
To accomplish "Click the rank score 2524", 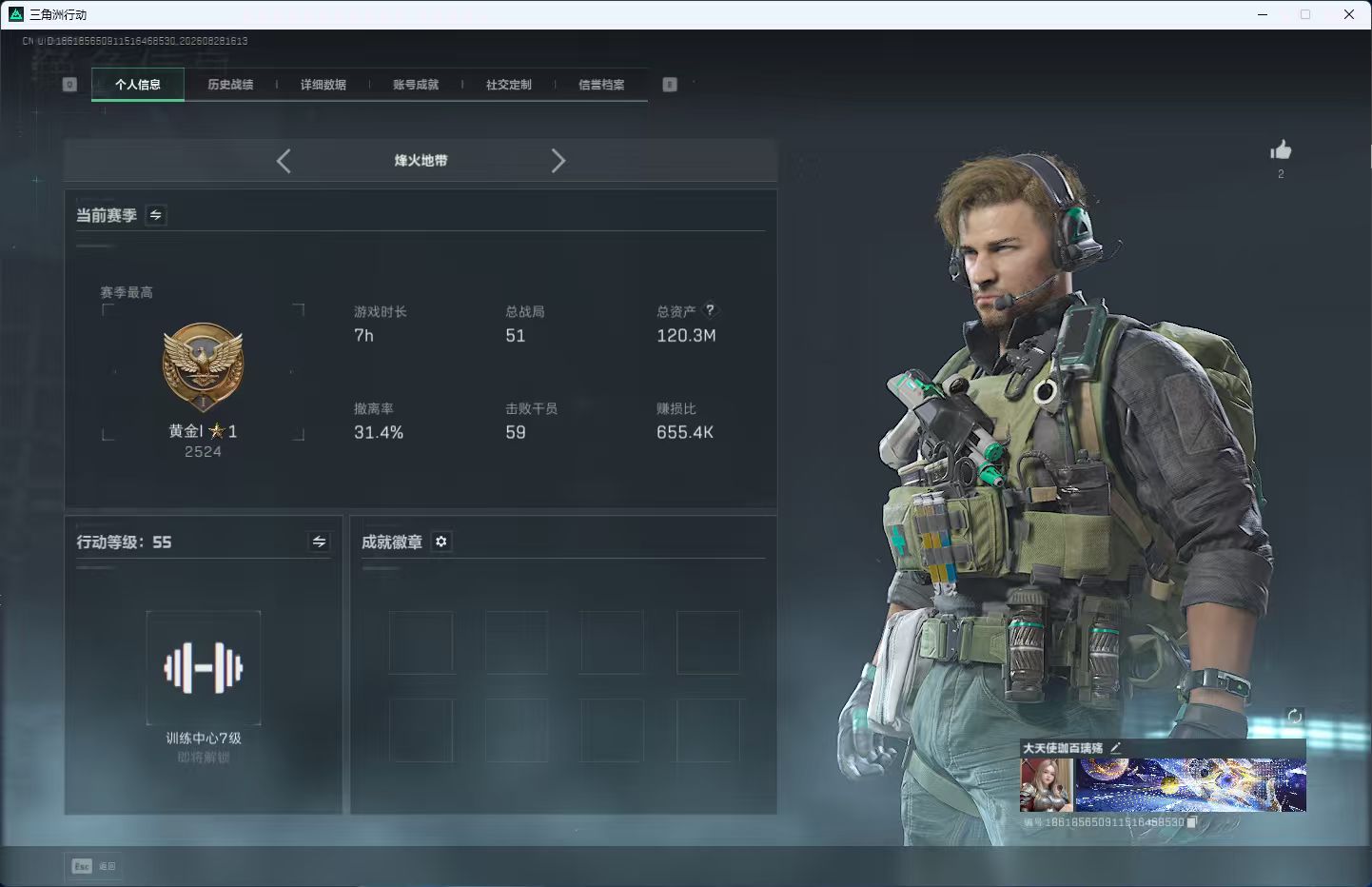I will (203, 452).
